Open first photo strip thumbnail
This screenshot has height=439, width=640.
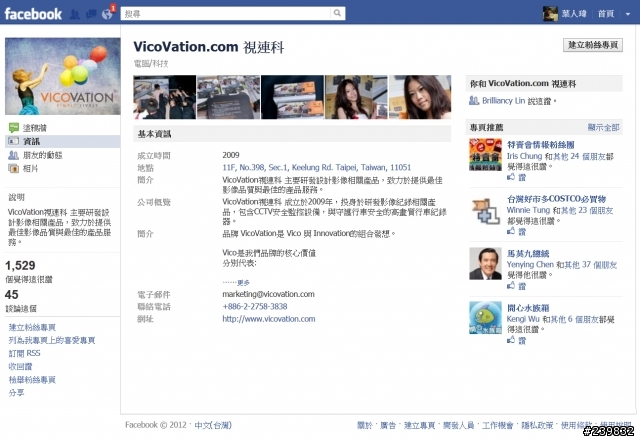tap(164, 97)
